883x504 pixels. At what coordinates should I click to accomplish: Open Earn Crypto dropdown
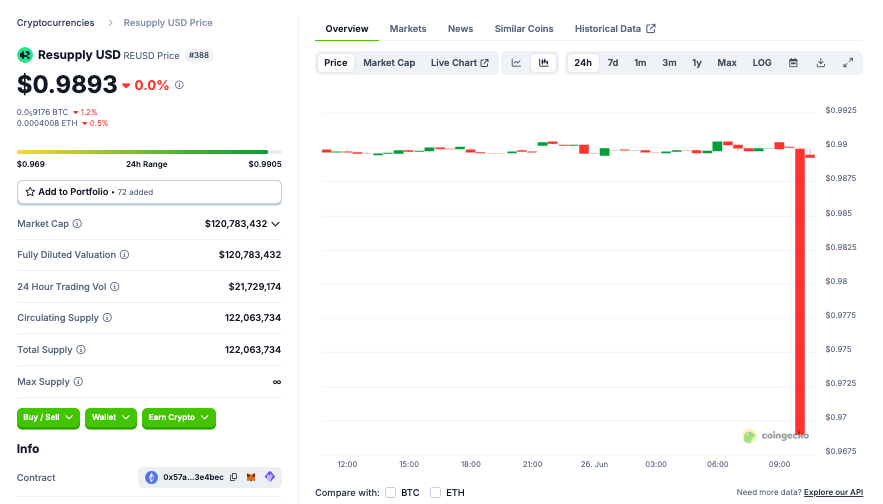click(x=179, y=418)
